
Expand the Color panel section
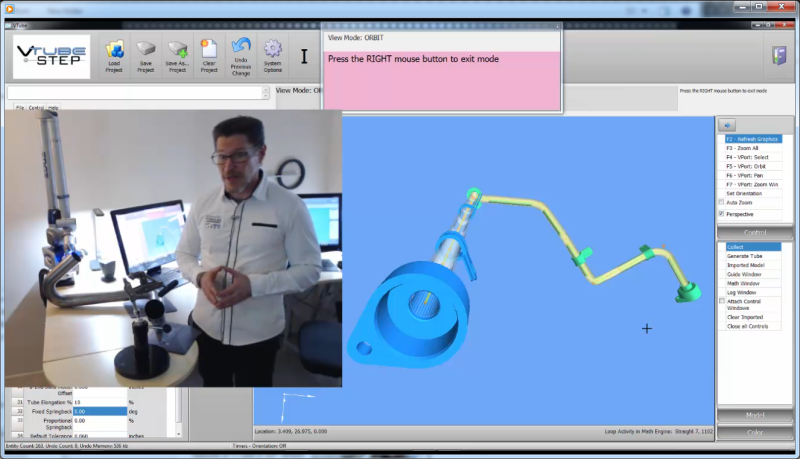point(755,432)
